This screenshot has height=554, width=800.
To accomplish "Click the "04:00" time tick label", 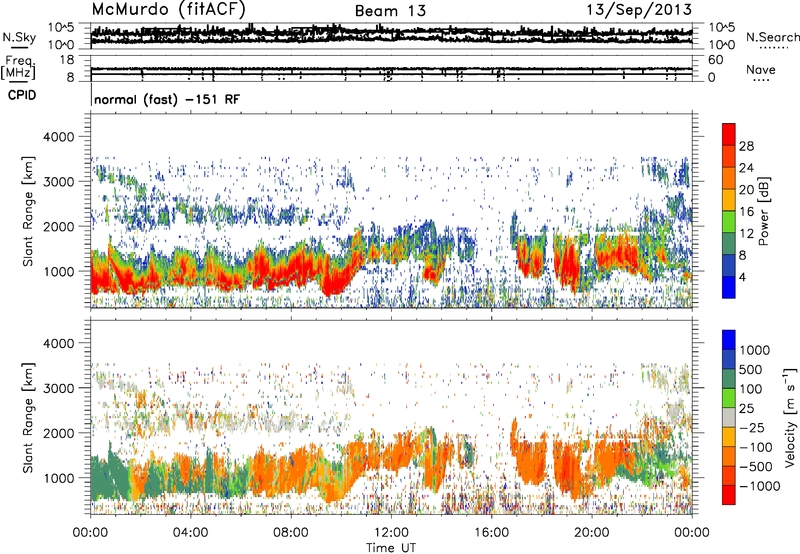I will tap(190, 533).
